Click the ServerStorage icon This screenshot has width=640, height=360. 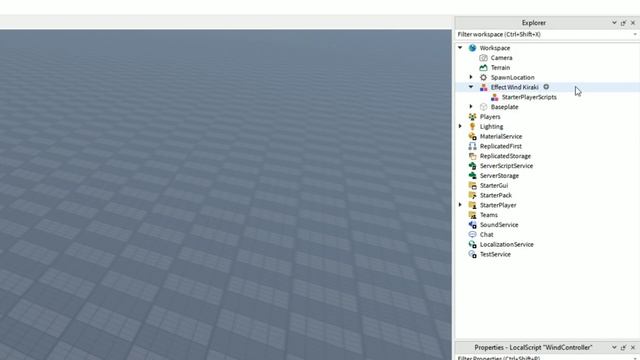point(472,176)
